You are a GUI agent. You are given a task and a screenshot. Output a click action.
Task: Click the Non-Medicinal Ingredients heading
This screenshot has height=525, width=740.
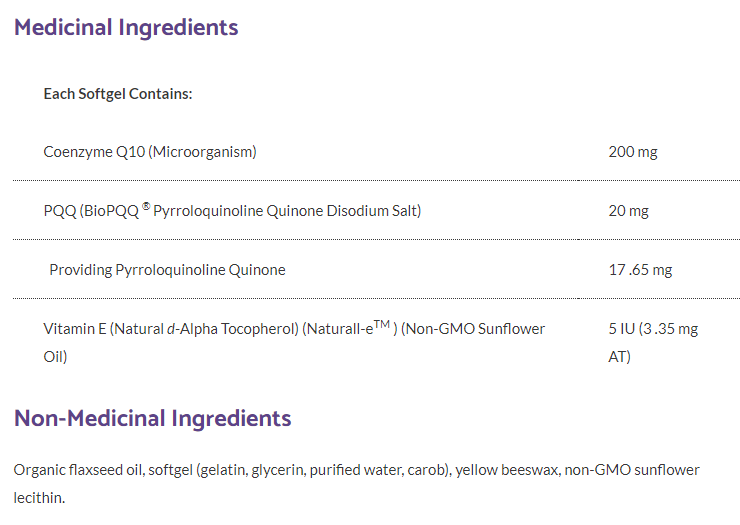[x=152, y=417]
